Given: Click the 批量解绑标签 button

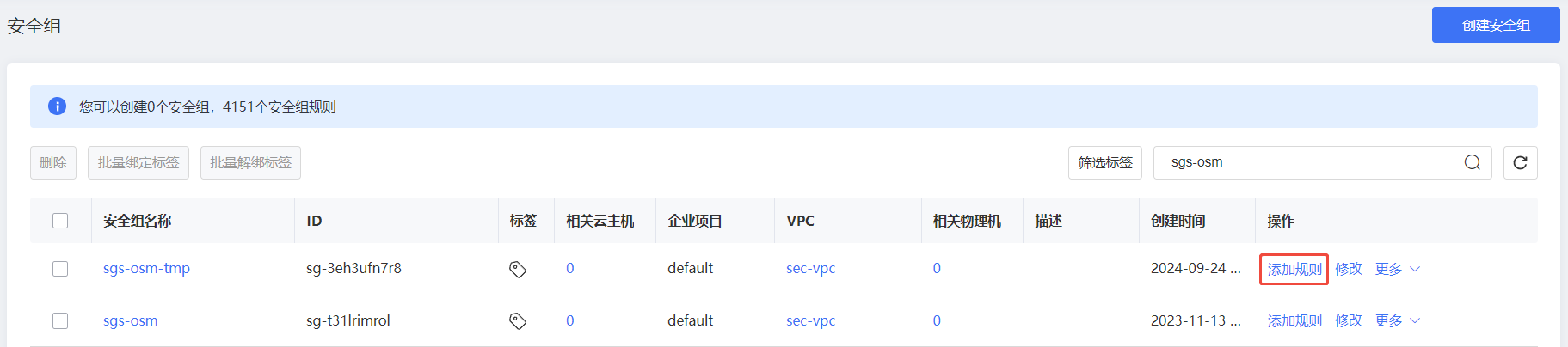Looking at the screenshot, I should click(250, 162).
